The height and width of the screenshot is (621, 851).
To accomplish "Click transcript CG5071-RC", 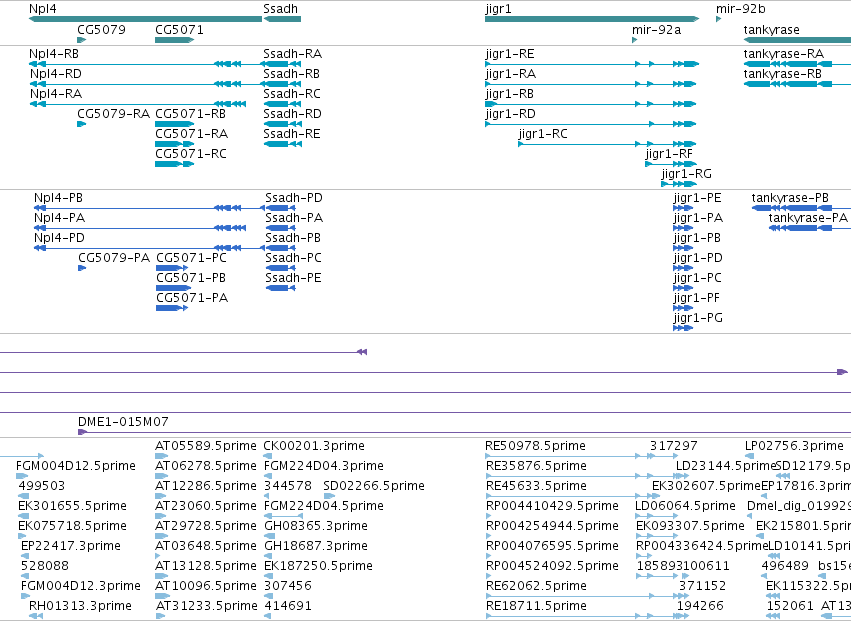I will [x=174, y=164].
